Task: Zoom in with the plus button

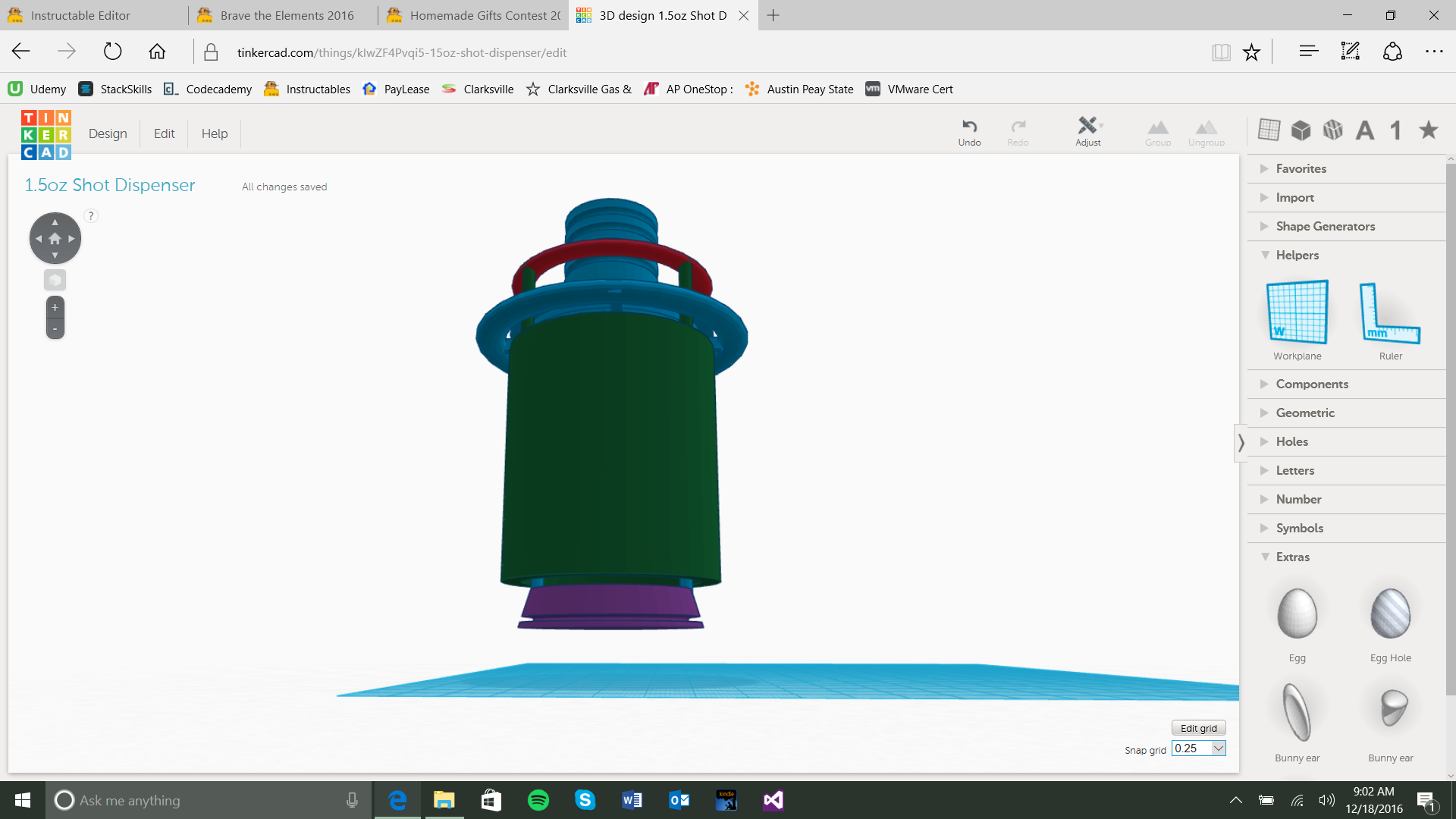Action: coord(55,308)
